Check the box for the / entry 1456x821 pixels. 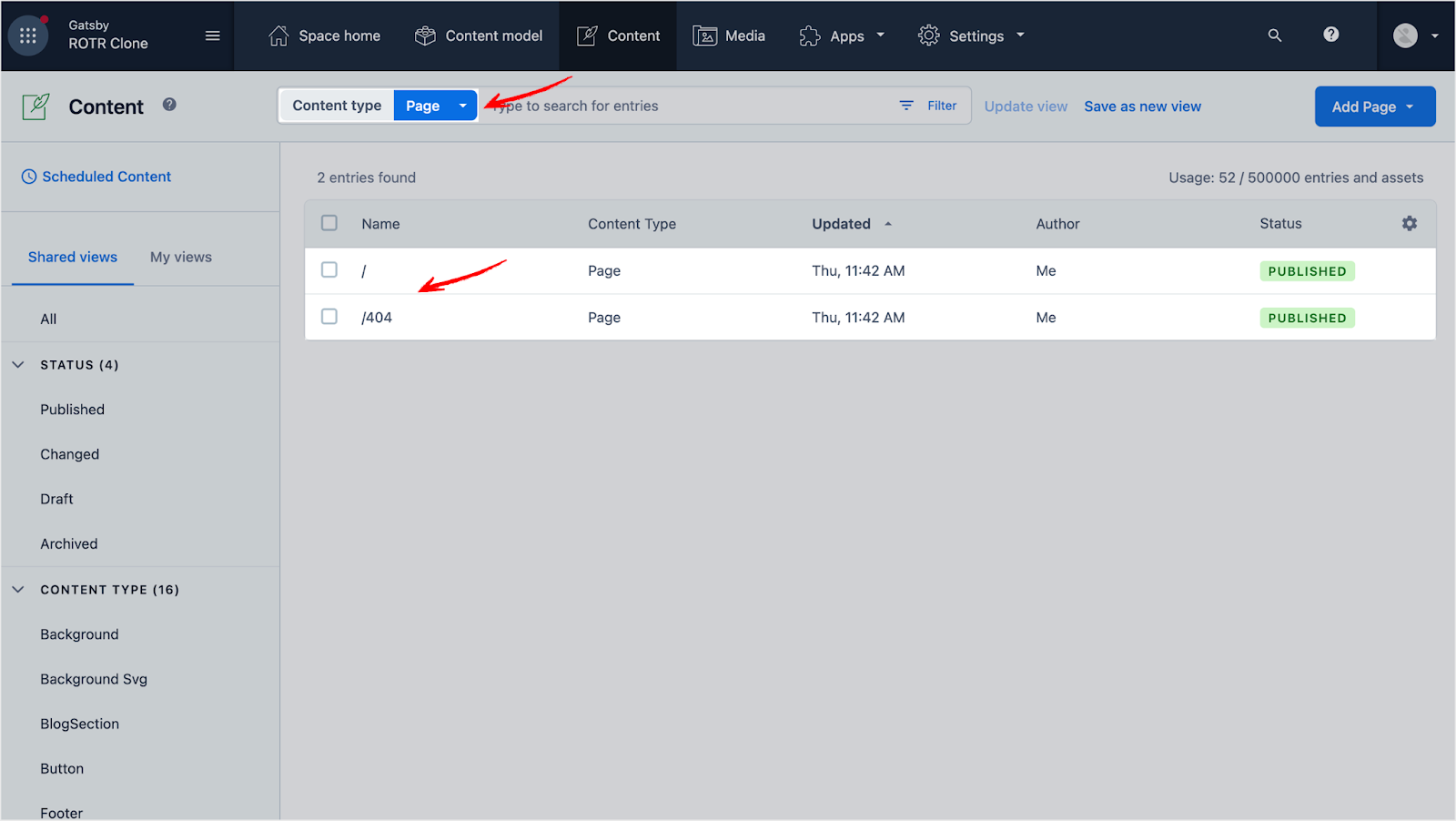tap(329, 269)
